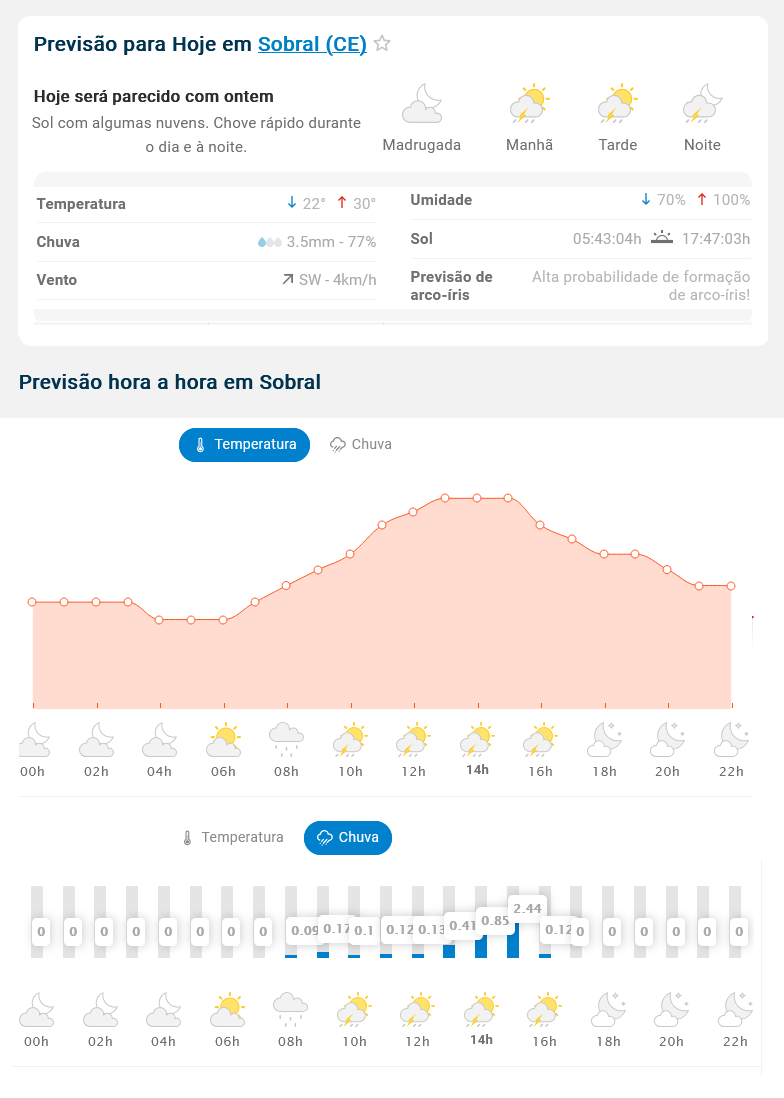The width and height of the screenshot is (784, 1098).
Task: Click the 08h rain cloud icon in temperature chart
Action: pos(287,740)
